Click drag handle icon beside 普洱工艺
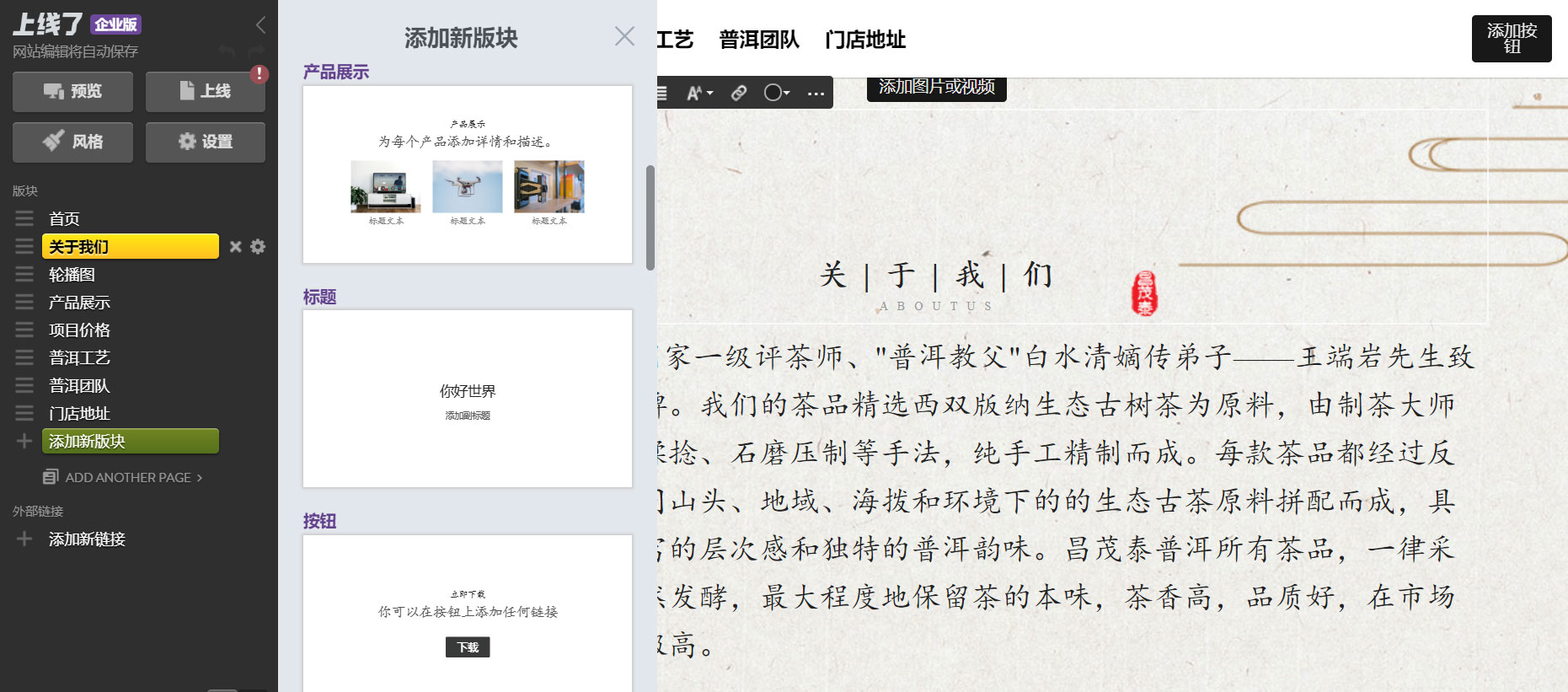Screen dimensions: 1568x692 point(24,358)
